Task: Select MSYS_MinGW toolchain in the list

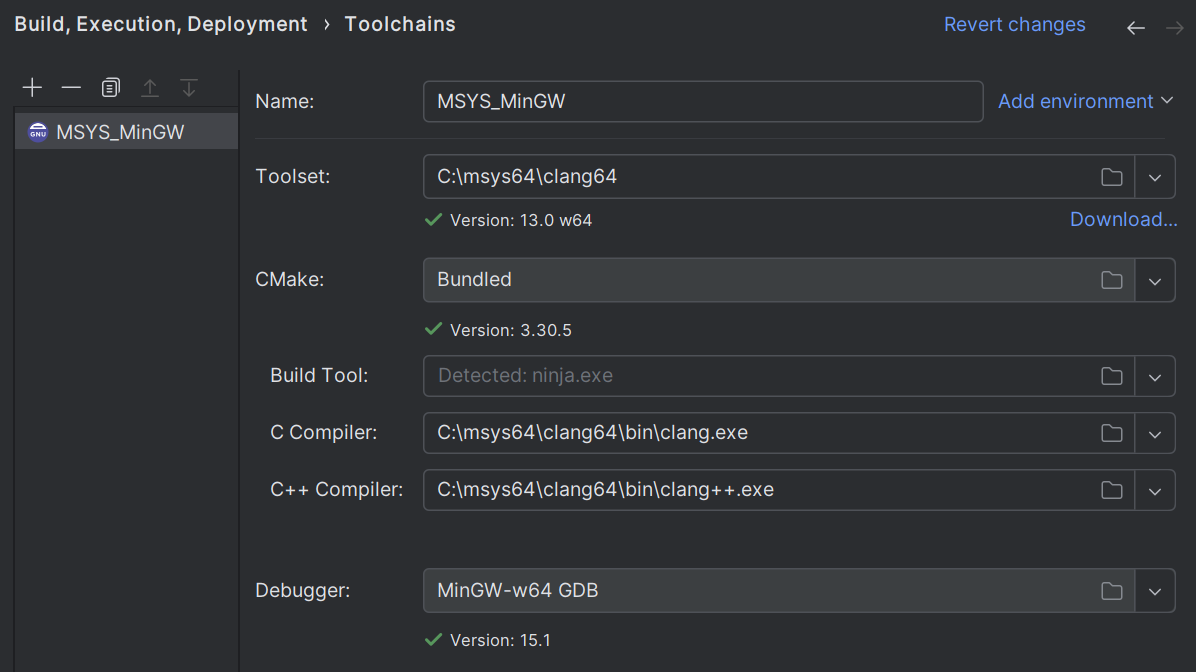Action: [120, 132]
